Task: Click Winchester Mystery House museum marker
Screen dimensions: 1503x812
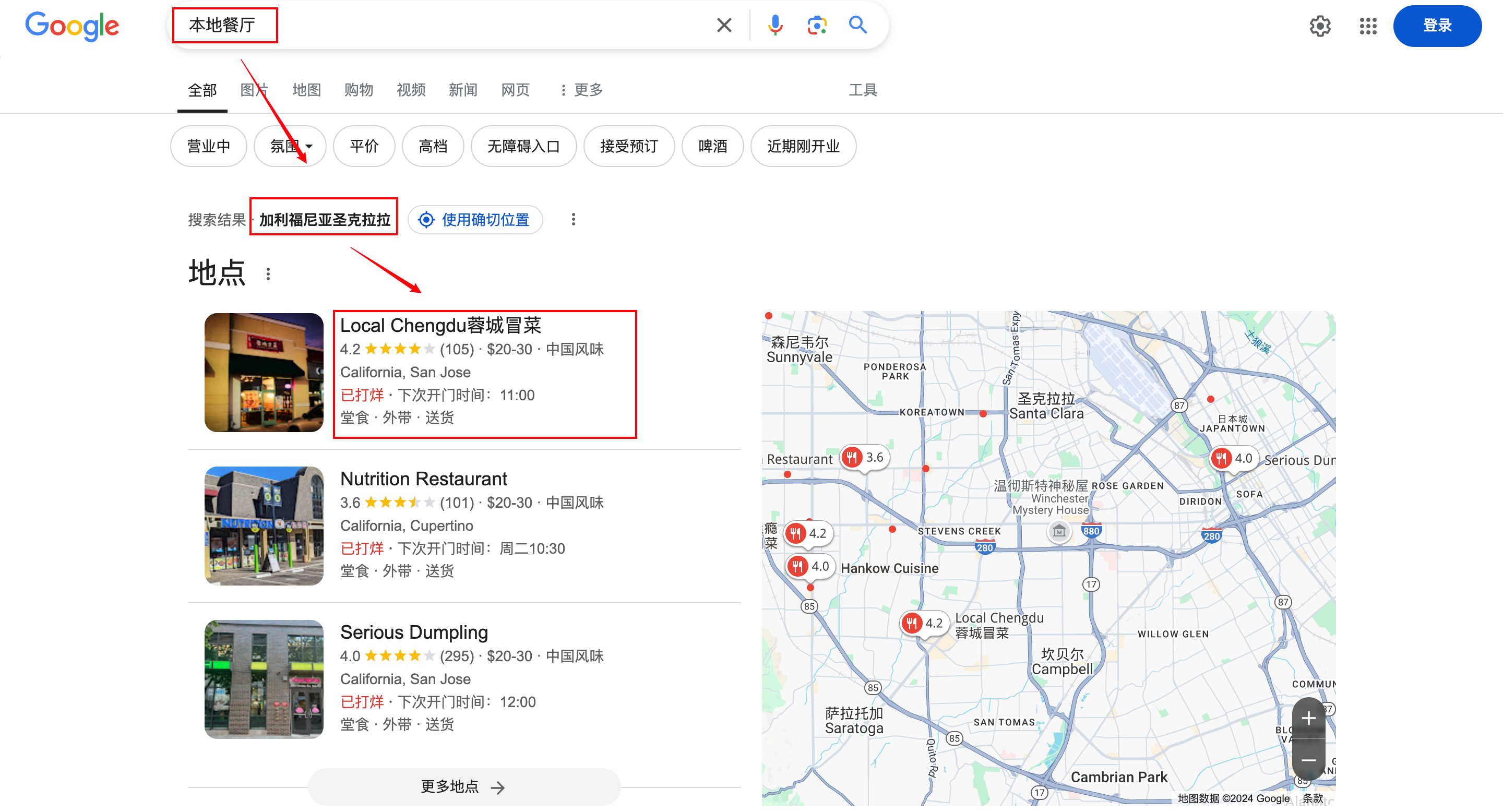Action: point(1059,531)
